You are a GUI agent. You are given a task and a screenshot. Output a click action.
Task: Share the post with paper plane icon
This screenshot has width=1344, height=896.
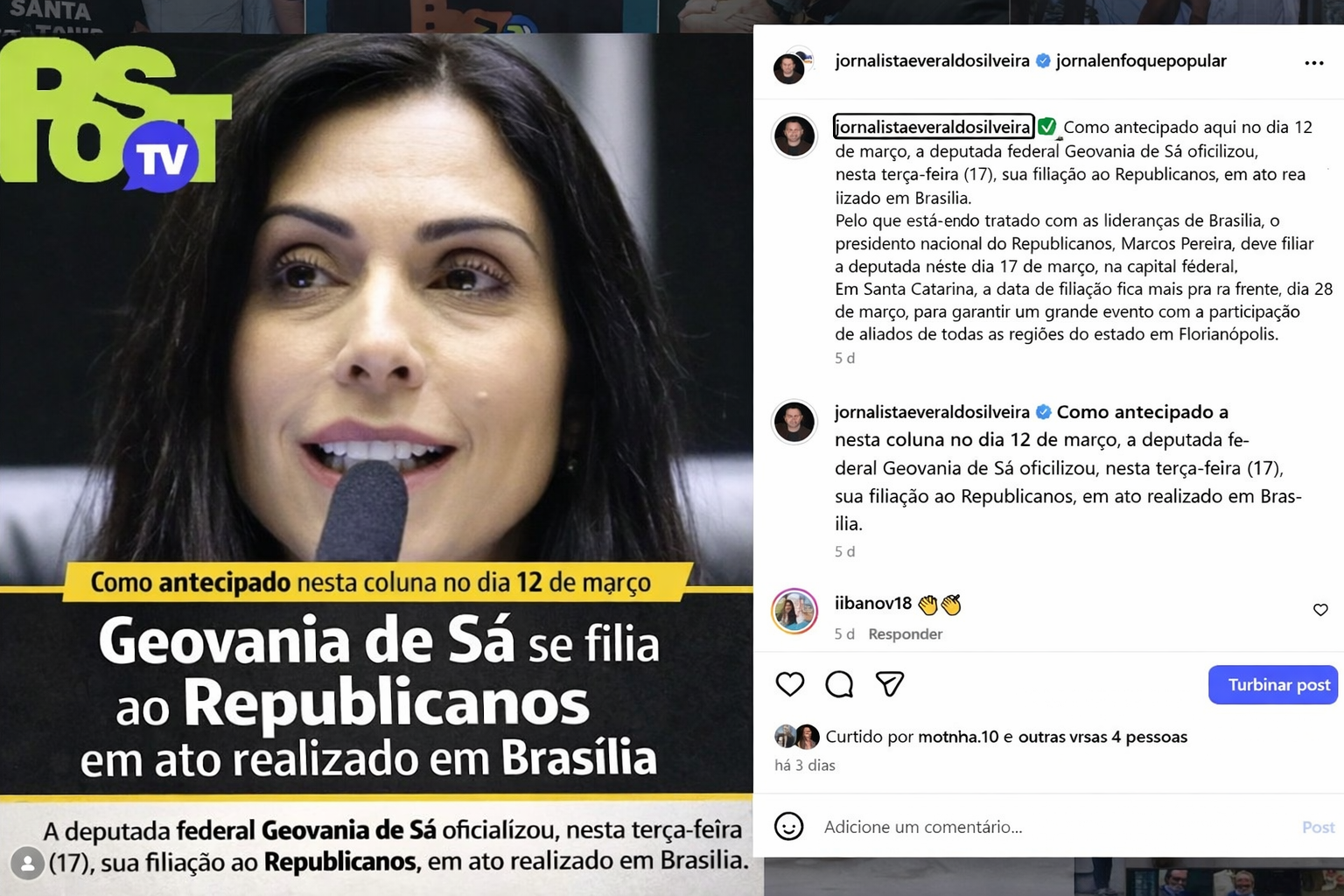pos(890,684)
